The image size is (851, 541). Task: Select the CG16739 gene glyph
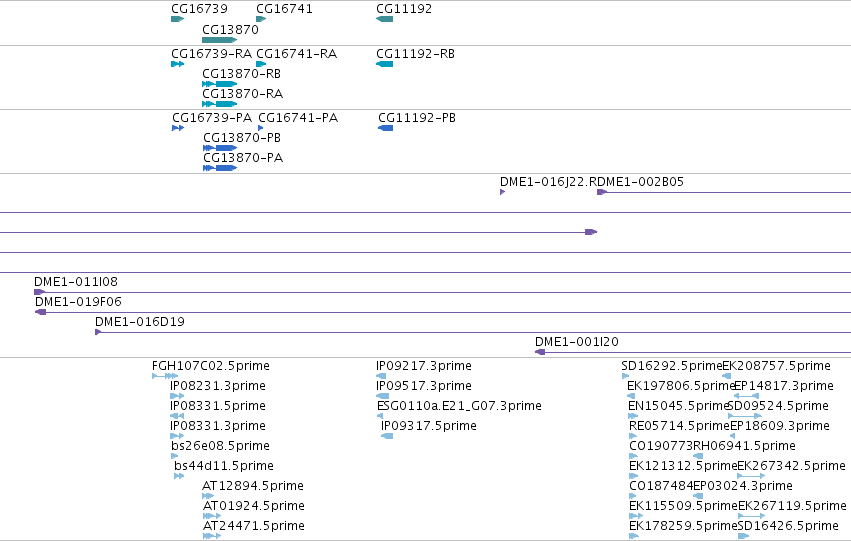[x=177, y=19]
